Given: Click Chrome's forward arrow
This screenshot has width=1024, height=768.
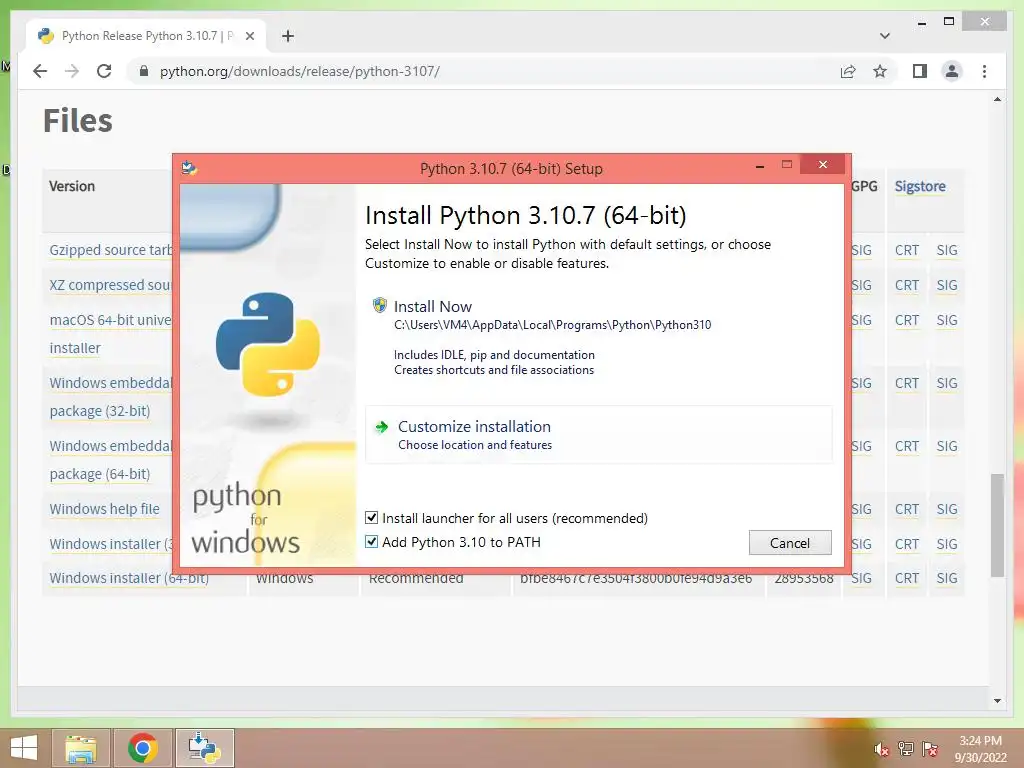Looking at the screenshot, I should click(x=72, y=71).
